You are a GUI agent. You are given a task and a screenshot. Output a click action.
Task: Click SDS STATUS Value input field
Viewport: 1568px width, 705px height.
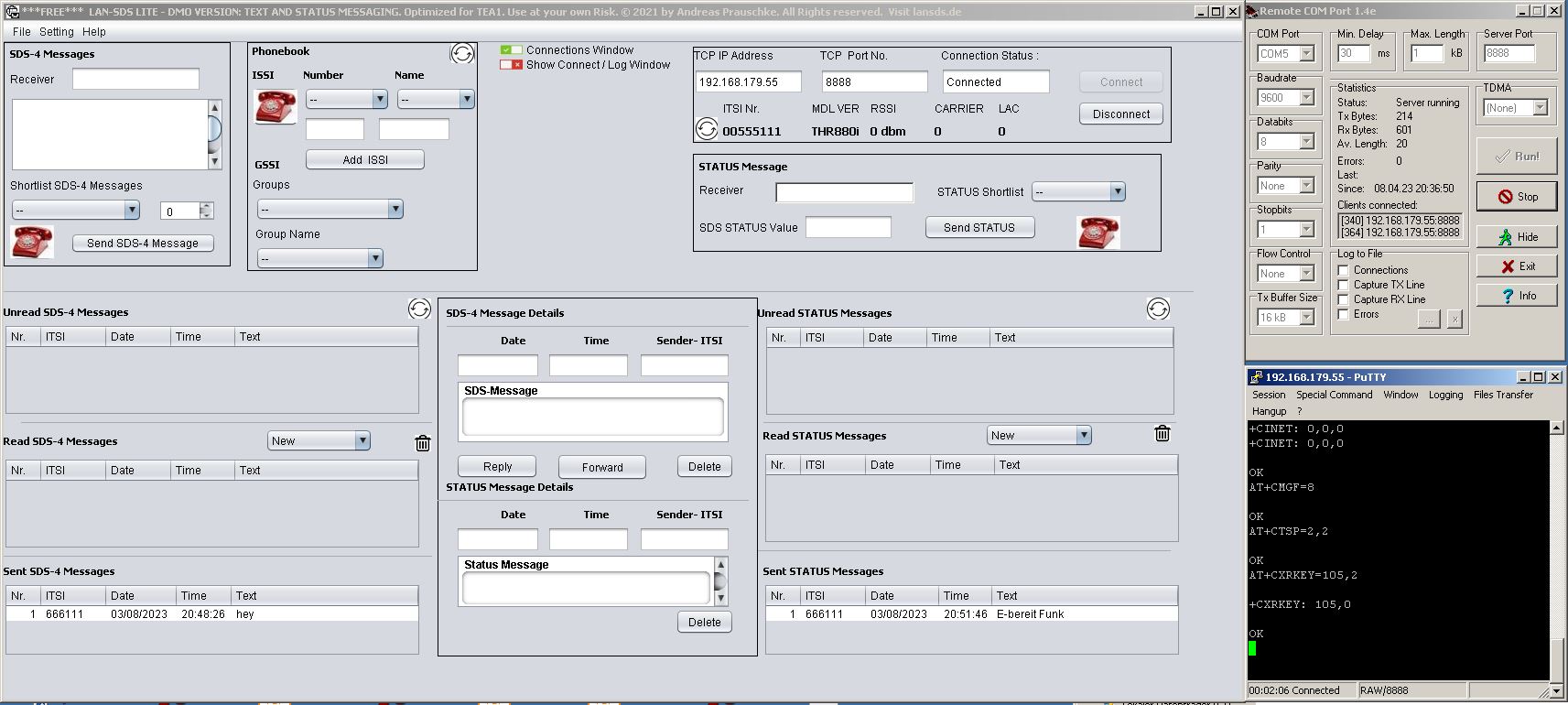(849, 227)
